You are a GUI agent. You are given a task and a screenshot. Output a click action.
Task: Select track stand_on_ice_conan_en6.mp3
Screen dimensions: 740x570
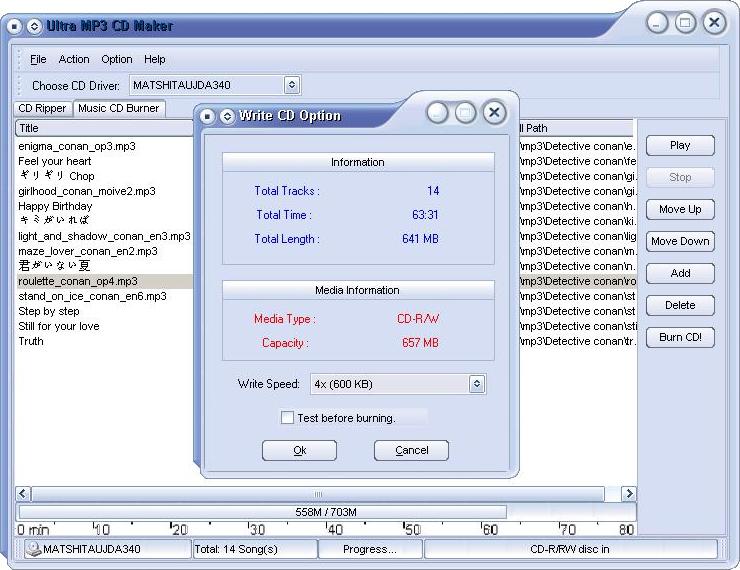tap(92, 296)
